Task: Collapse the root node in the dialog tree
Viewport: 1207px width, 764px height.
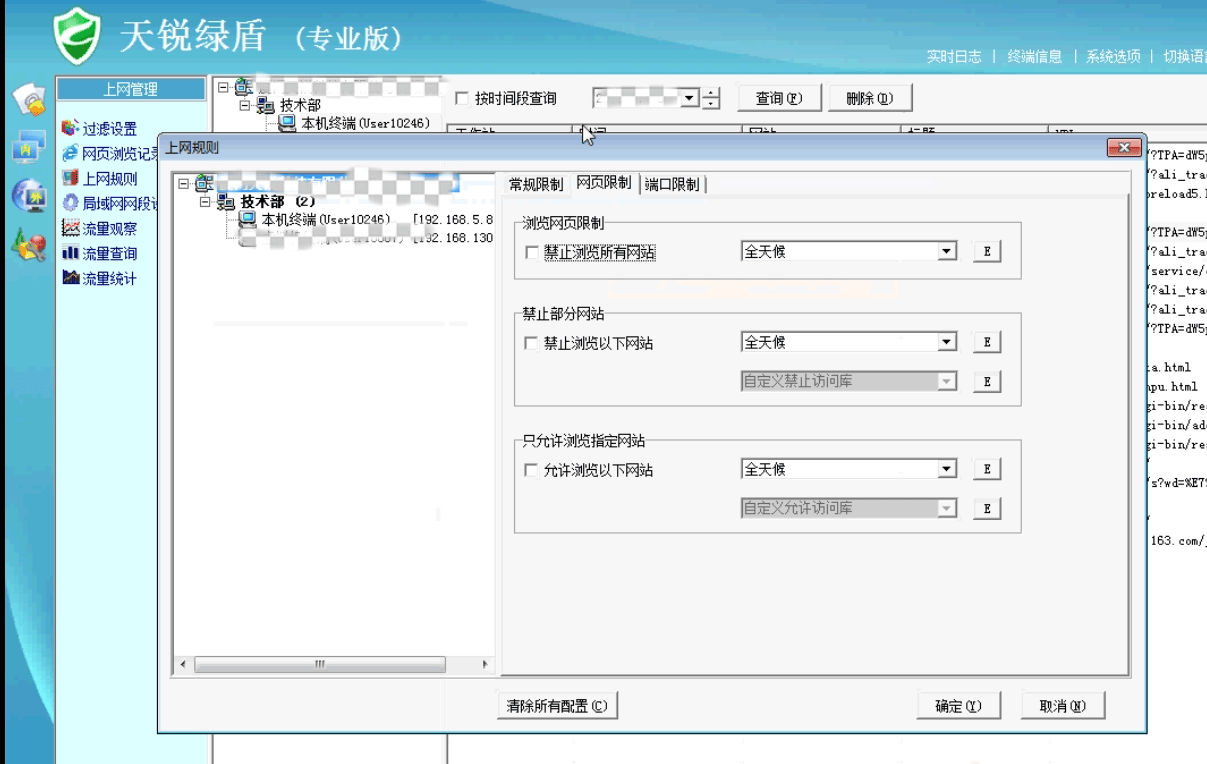Action: pyautogui.click(x=183, y=184)
